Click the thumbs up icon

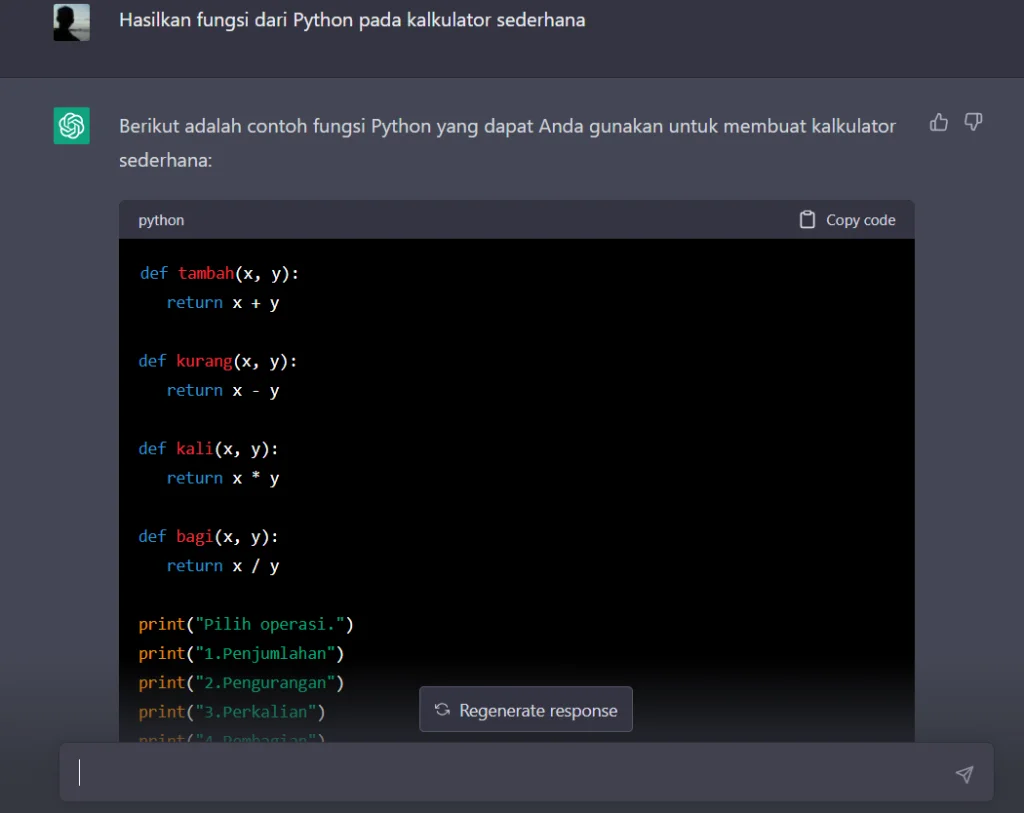(x=938, y=122)
